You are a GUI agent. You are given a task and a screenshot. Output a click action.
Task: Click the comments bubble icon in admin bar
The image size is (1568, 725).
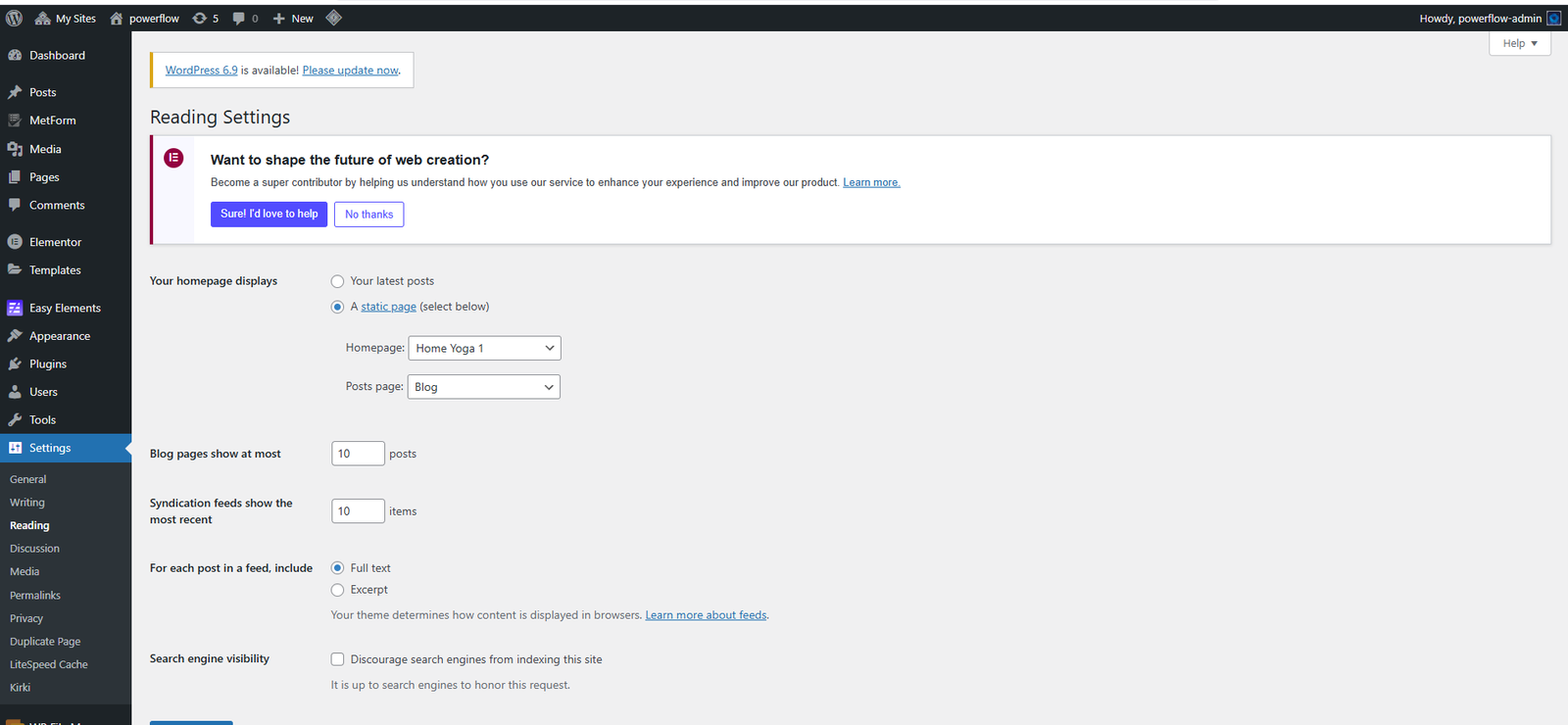239,18
